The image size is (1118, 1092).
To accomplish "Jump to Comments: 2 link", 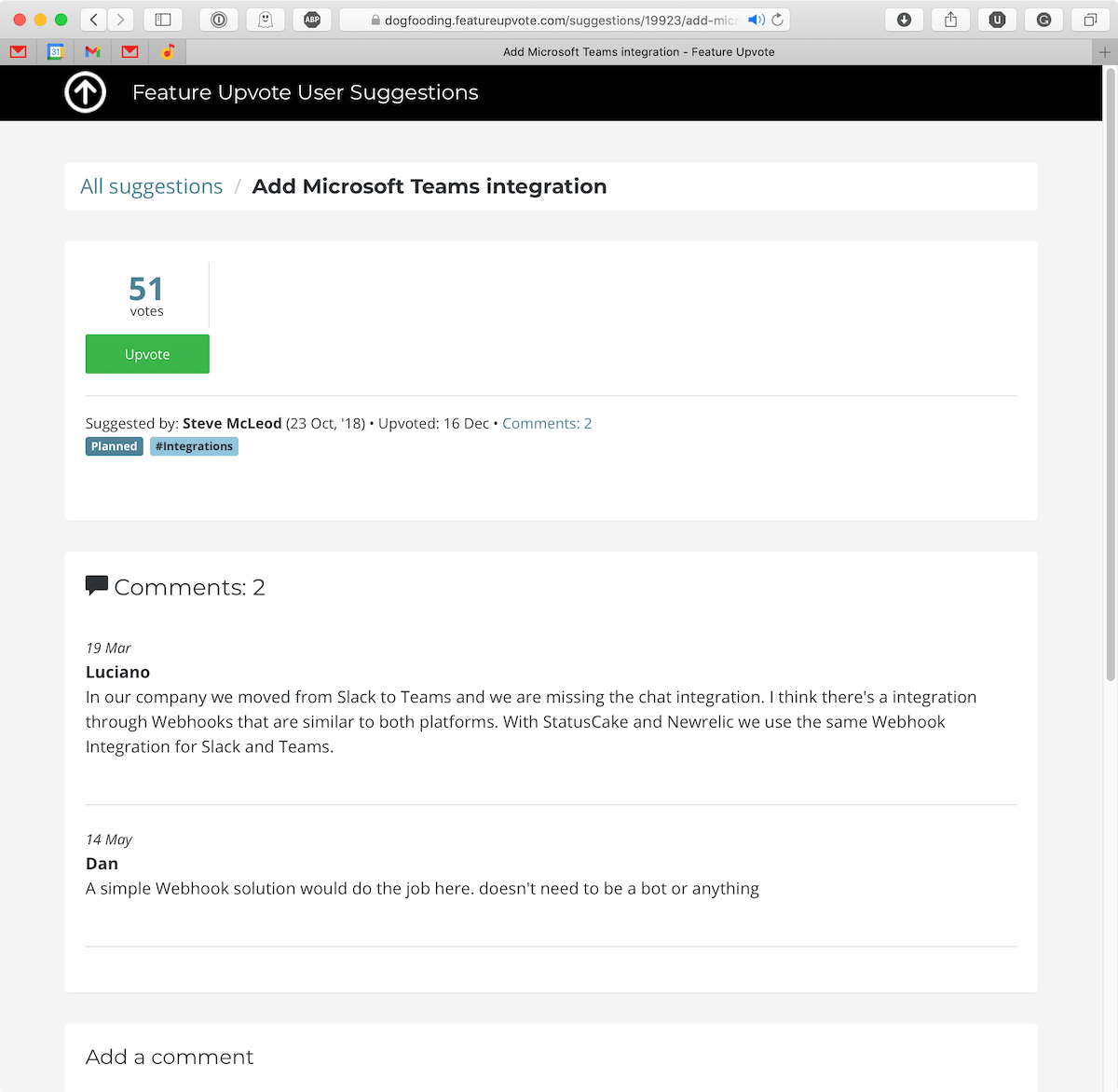I will coord(547,423).
